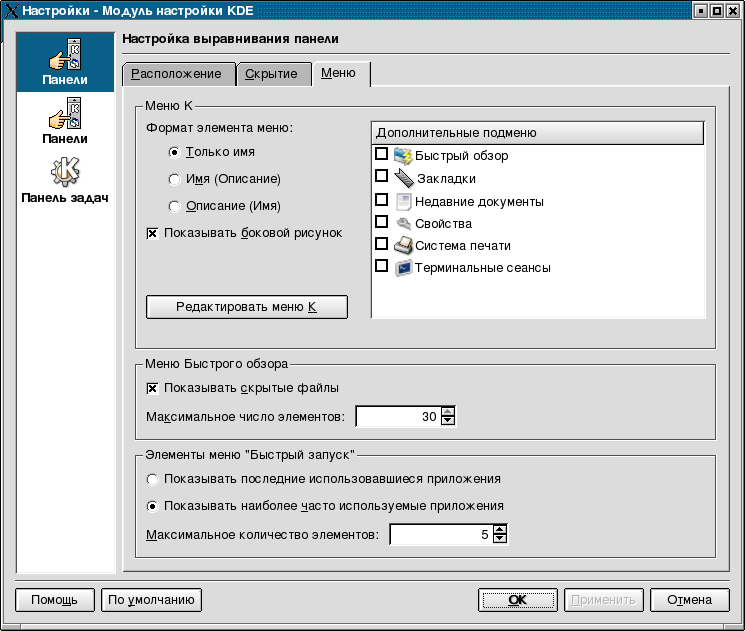Enable the Свойства submenu checkbox
745x631 pixels.
coord(381,222)
